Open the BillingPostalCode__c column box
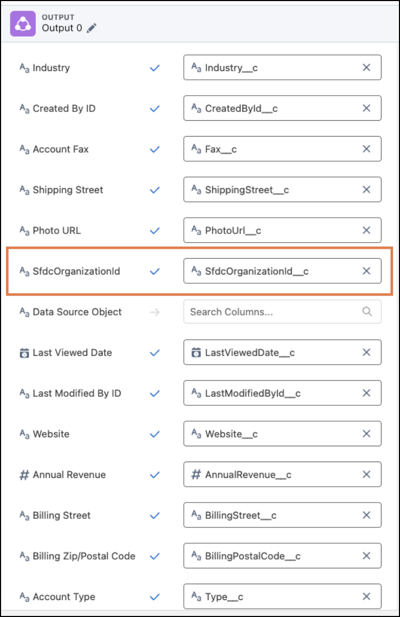Image resolution: width=400 pixels, height=617 pixels. click(x=282, y=556)
